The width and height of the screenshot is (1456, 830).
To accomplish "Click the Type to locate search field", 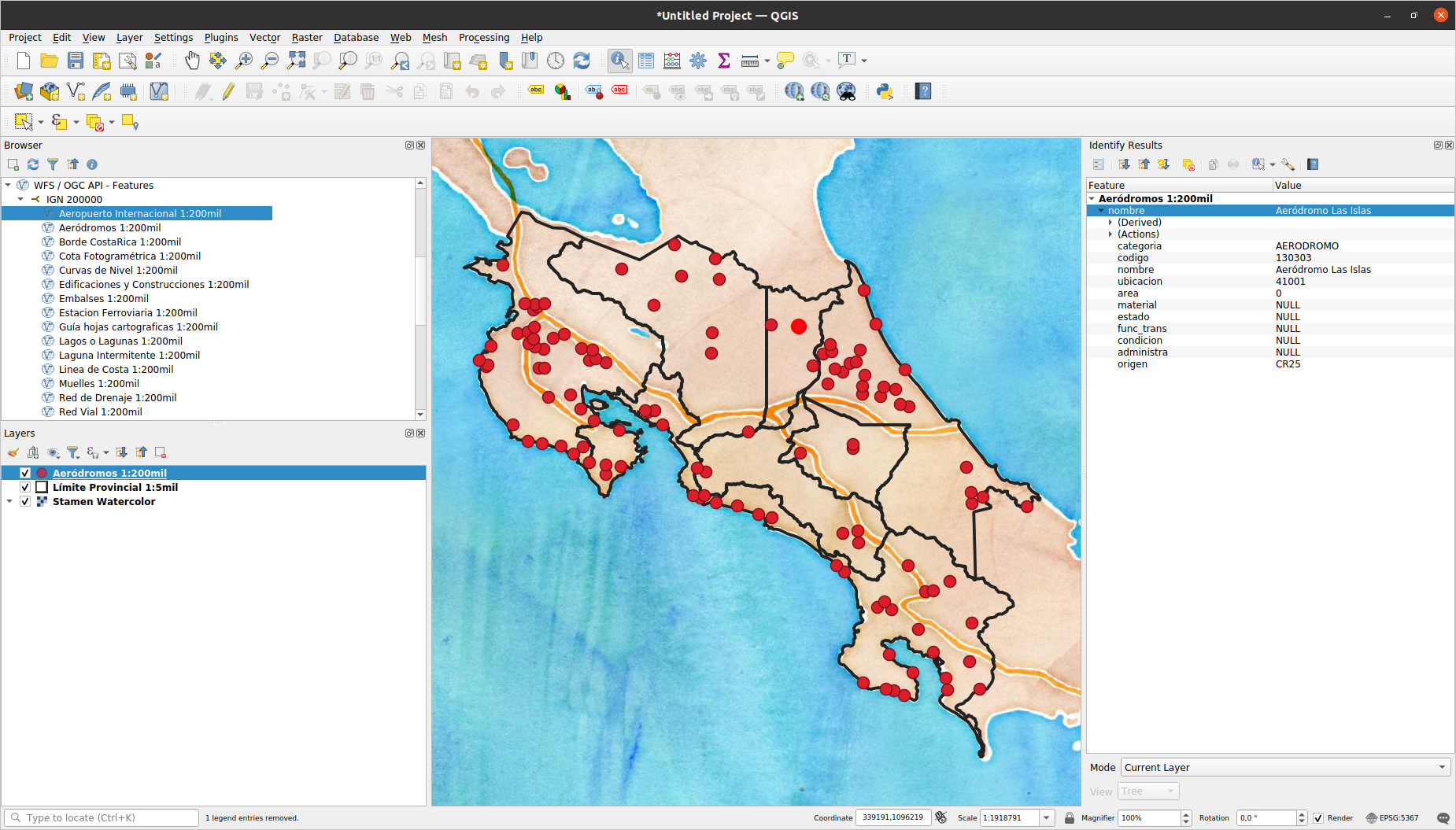I will click(x=102, y=818).
